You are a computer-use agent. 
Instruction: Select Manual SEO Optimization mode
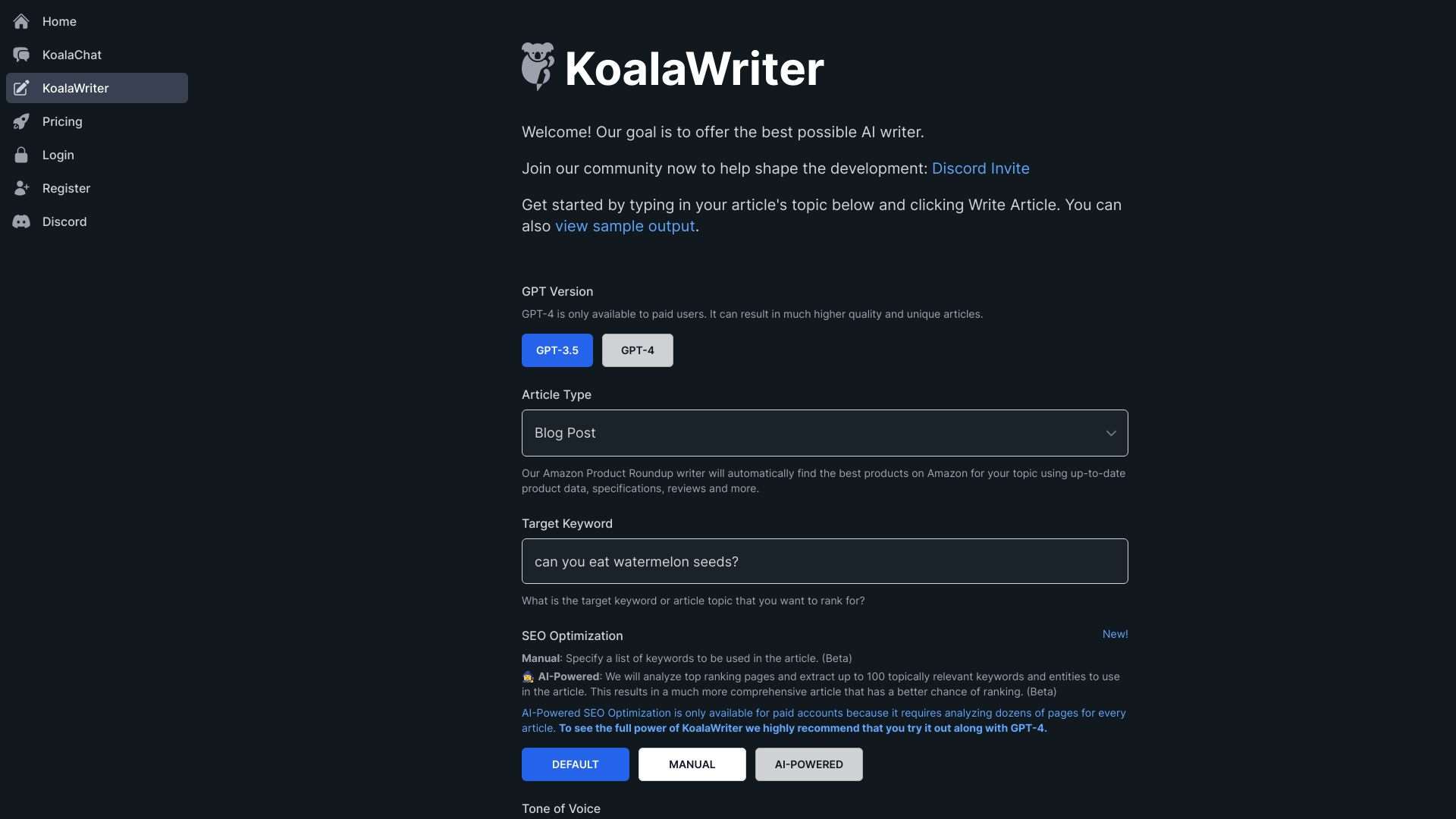pos(691,764)
